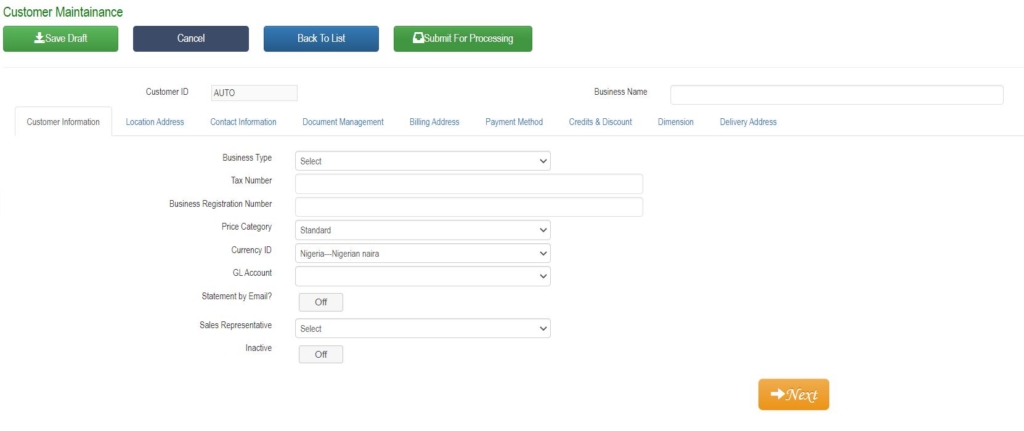Toggle the Inactive switch
1024x431 pixels.
[321, 355]
